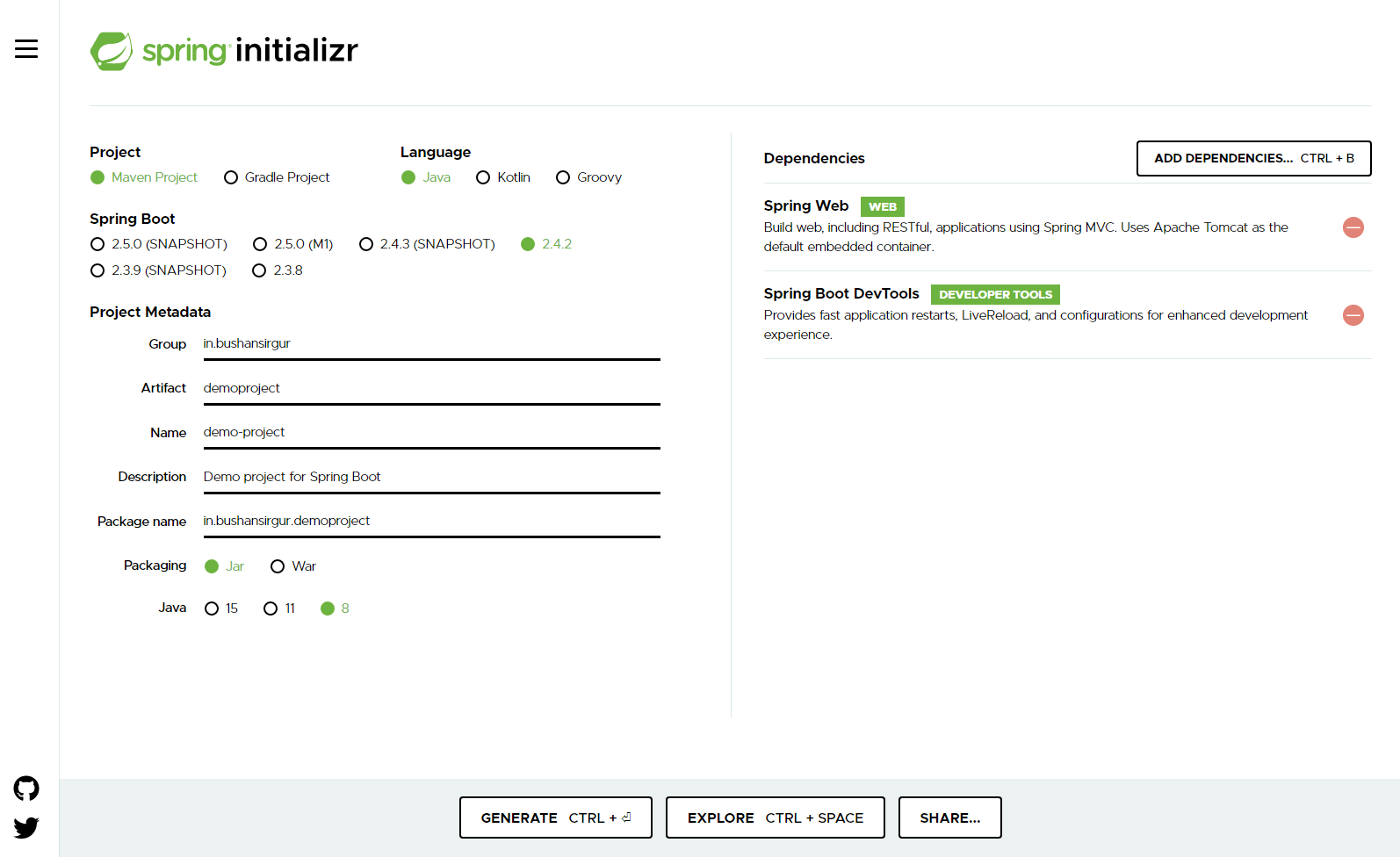Click the Generate button
This screenshot has width=1400, height=857.
555,817
